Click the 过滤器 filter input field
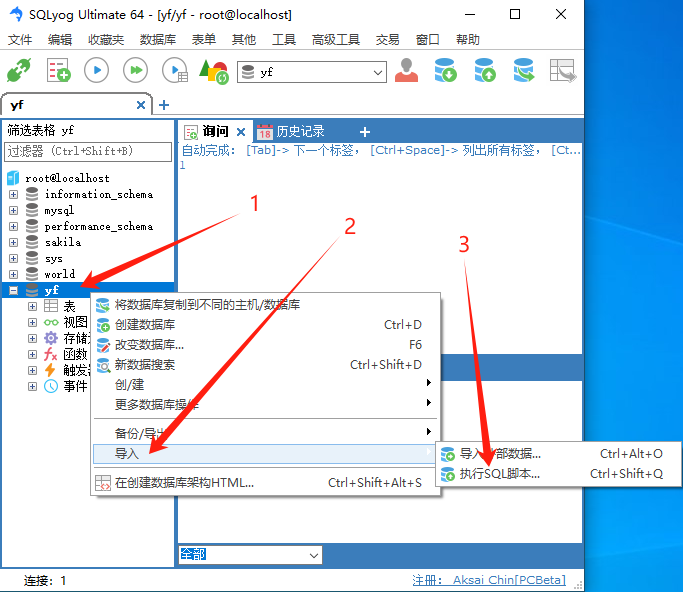Viewport: 683px width, 592px height. click(x=88, y=151)
